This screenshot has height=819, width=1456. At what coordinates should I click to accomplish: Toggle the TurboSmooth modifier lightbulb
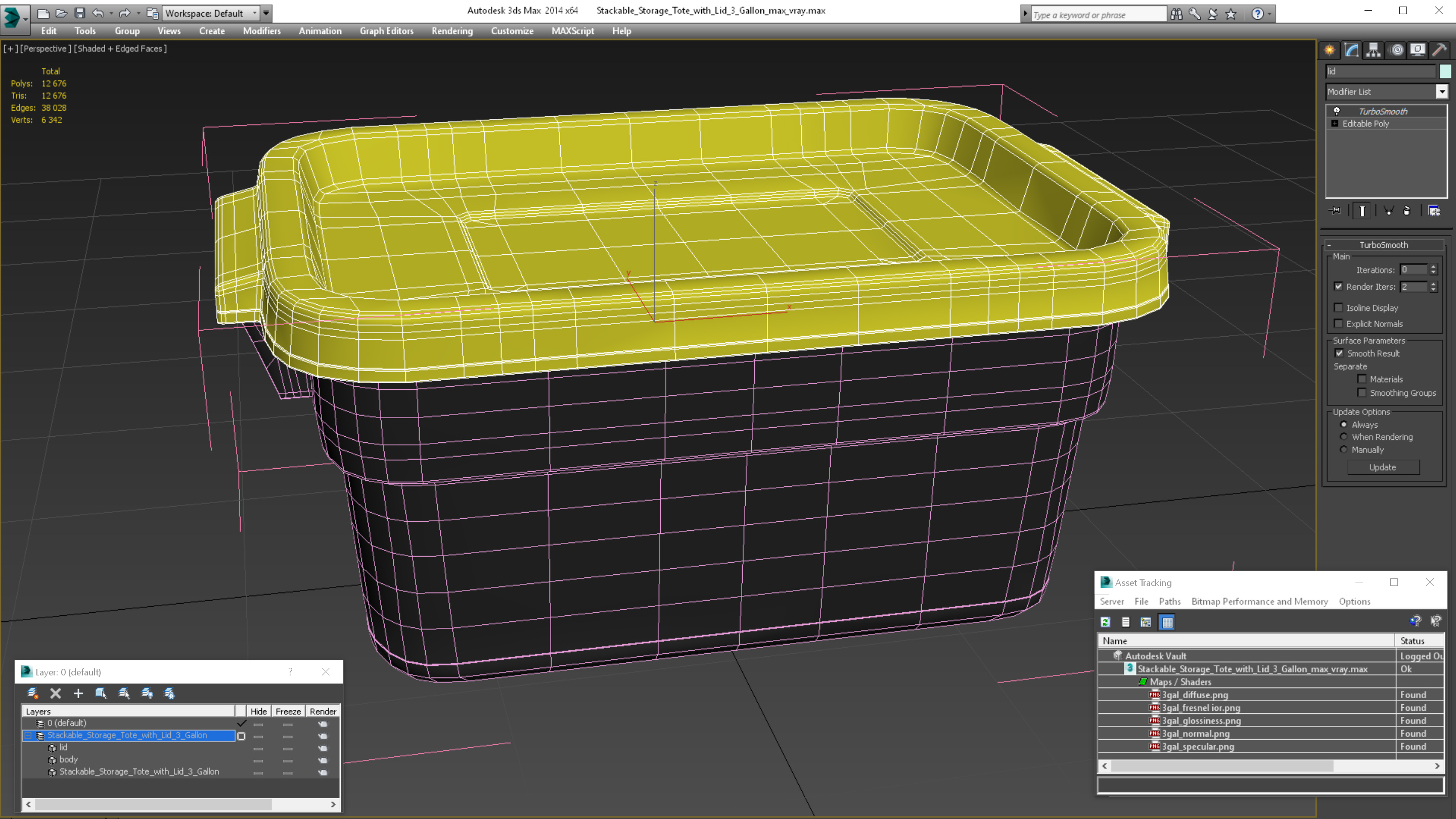(x=1337, y=111)
